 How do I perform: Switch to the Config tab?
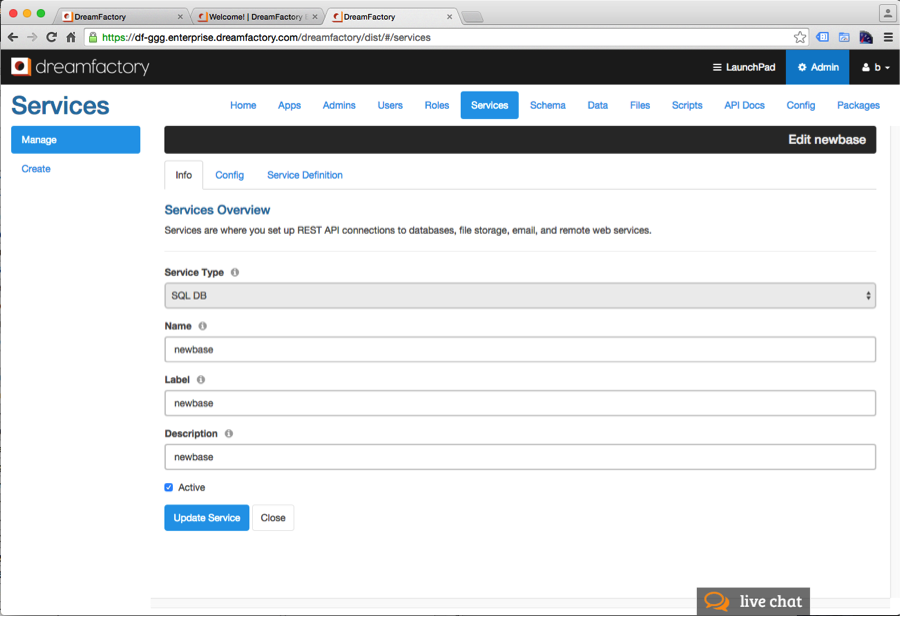(x=229, y=175)
